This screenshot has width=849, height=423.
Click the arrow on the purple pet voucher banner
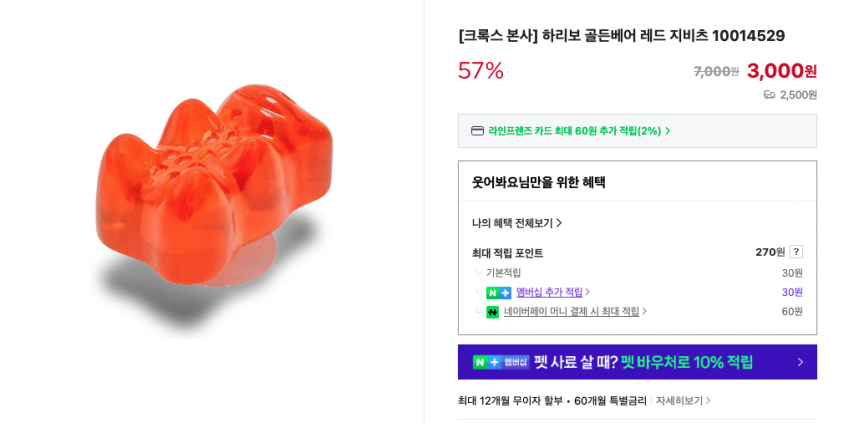pyautogui.click(x=800, y=362)
